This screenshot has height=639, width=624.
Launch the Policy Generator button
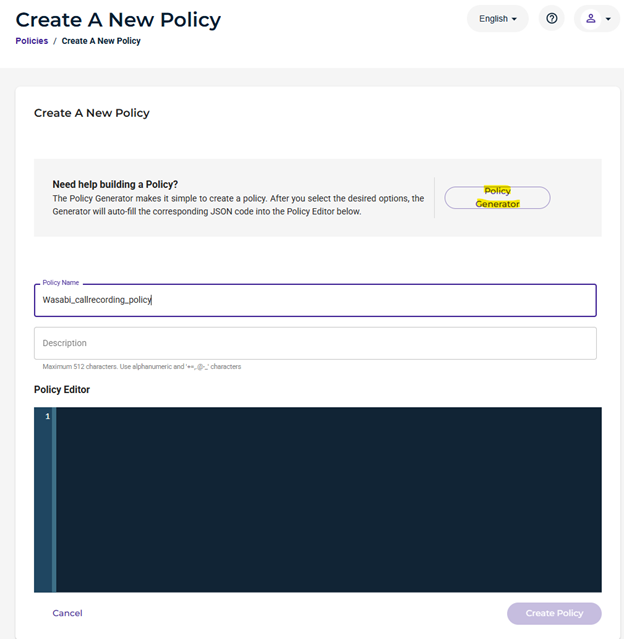point(497,198)
